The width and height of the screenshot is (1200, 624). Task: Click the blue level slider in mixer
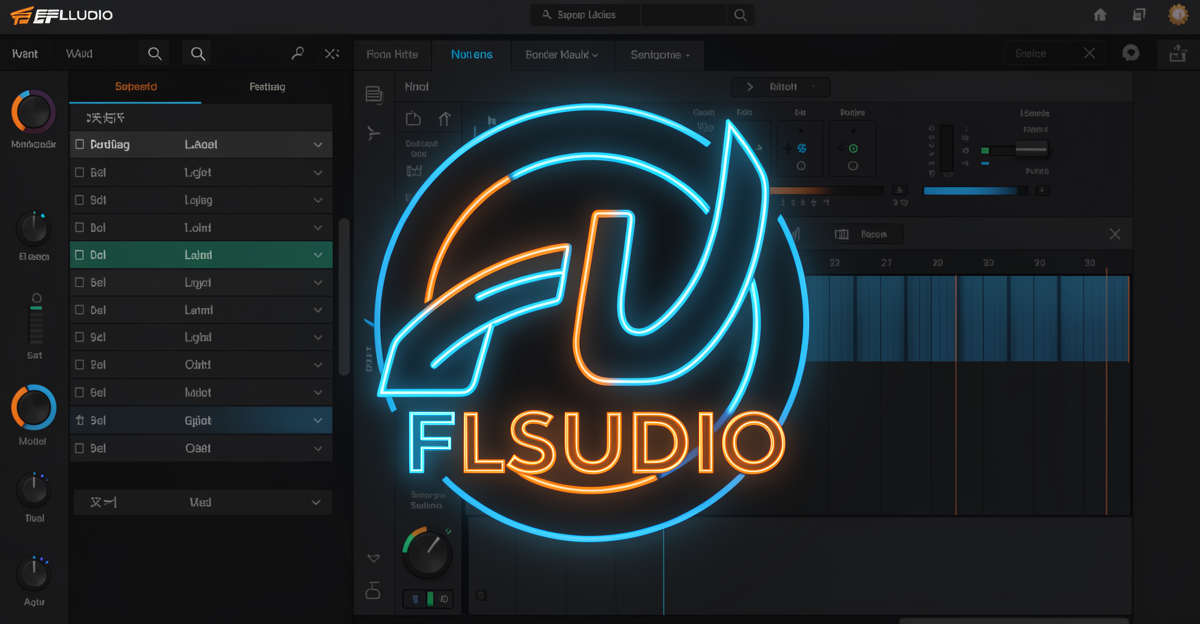[x=974, y=190]
